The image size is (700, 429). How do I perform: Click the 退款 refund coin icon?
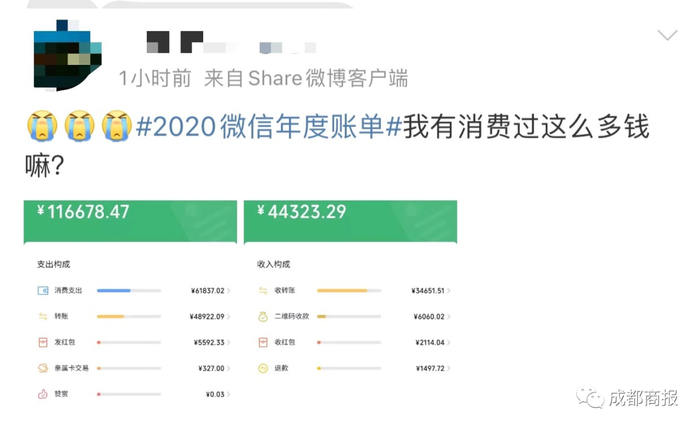pyautogui.click(x=263, y=368)
